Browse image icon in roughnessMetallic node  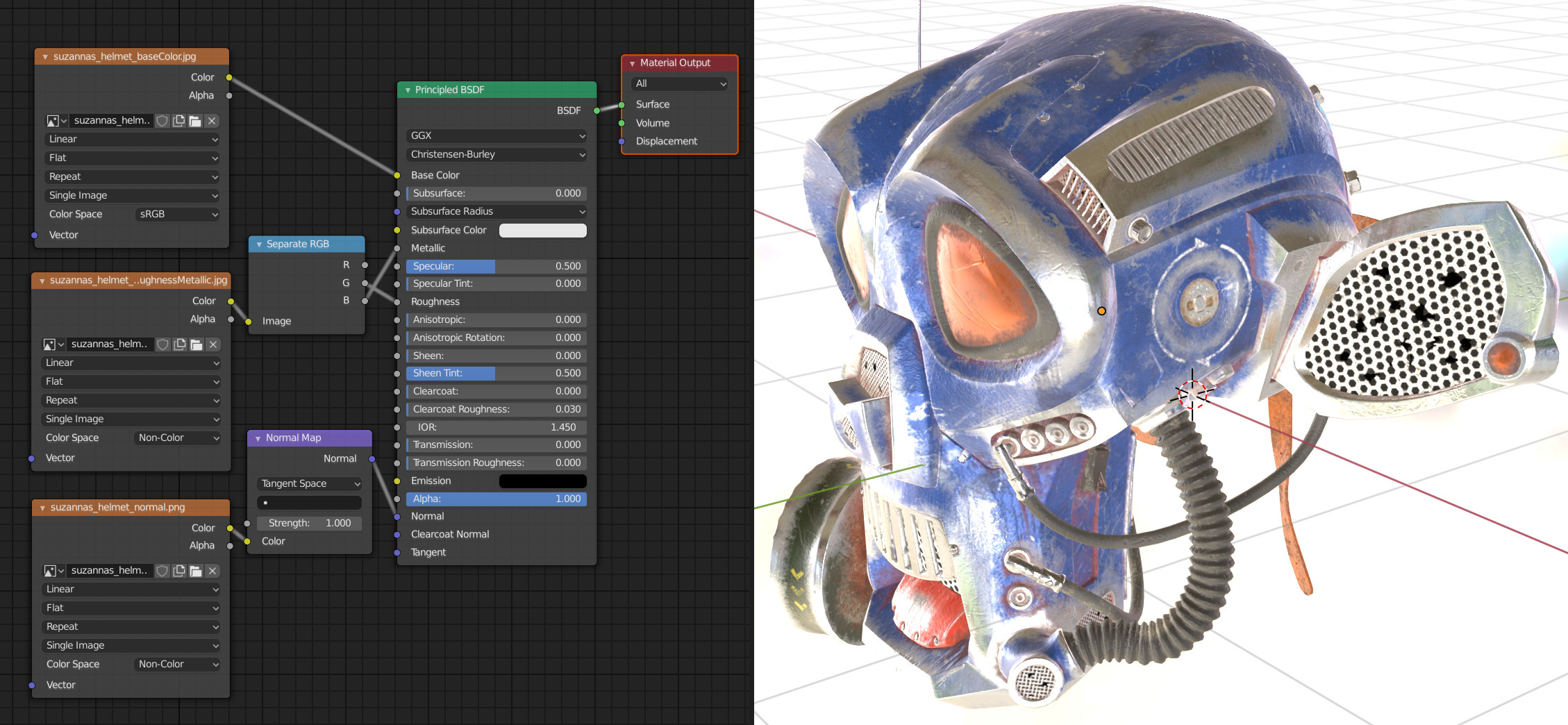tap(53, 344)
